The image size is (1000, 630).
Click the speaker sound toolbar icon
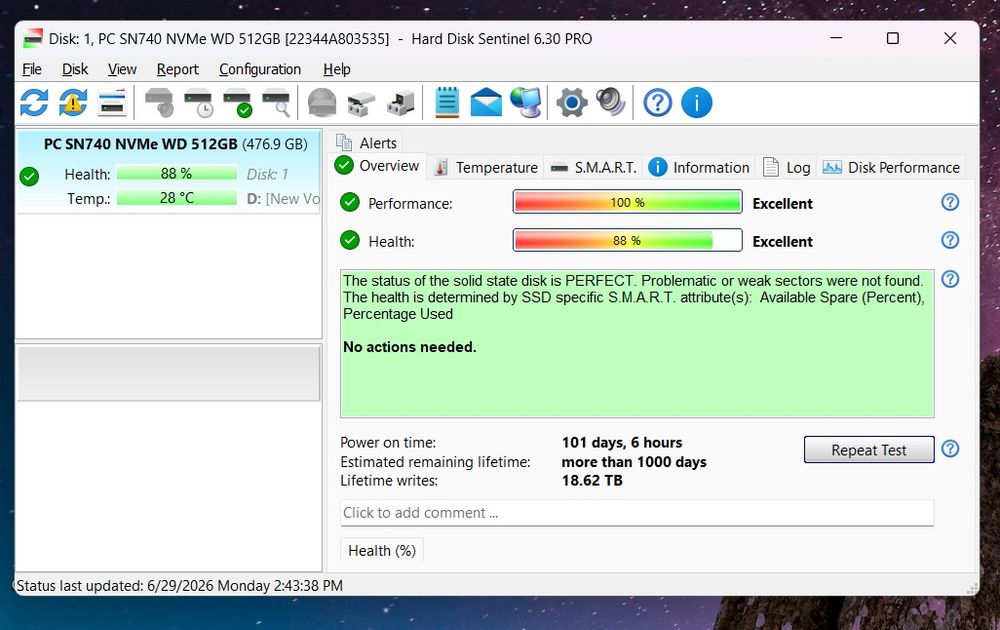click(x=610, y=102)
